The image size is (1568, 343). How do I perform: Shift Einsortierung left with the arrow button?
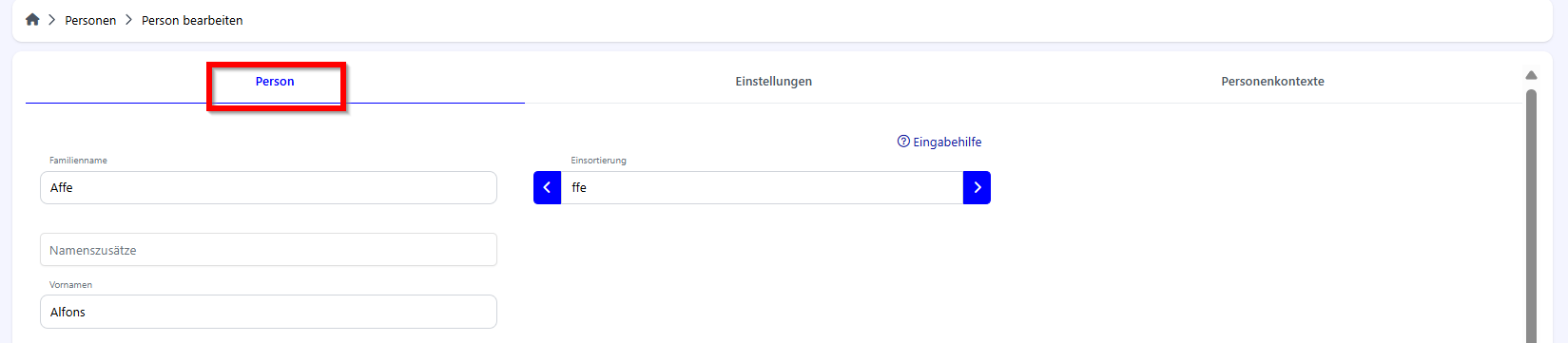(547, 188)
